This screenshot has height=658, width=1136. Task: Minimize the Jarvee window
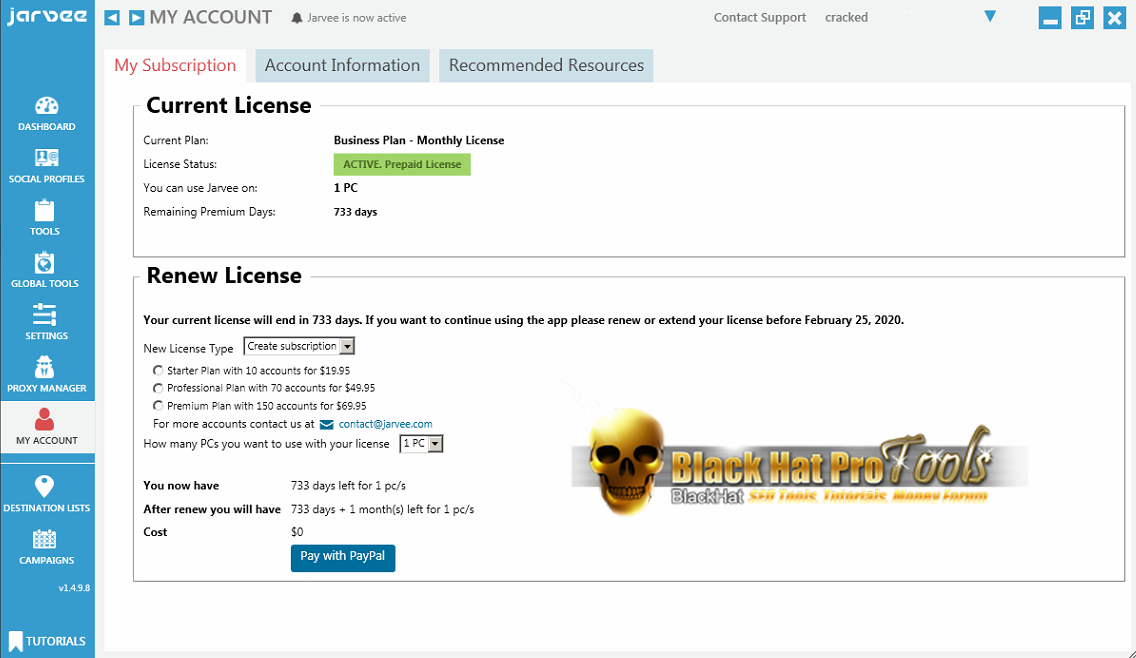1050,17
